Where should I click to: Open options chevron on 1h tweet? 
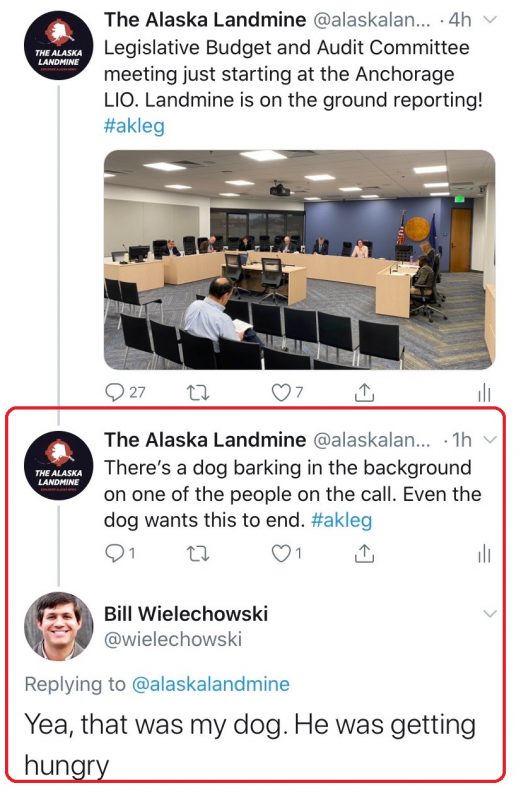489,440
